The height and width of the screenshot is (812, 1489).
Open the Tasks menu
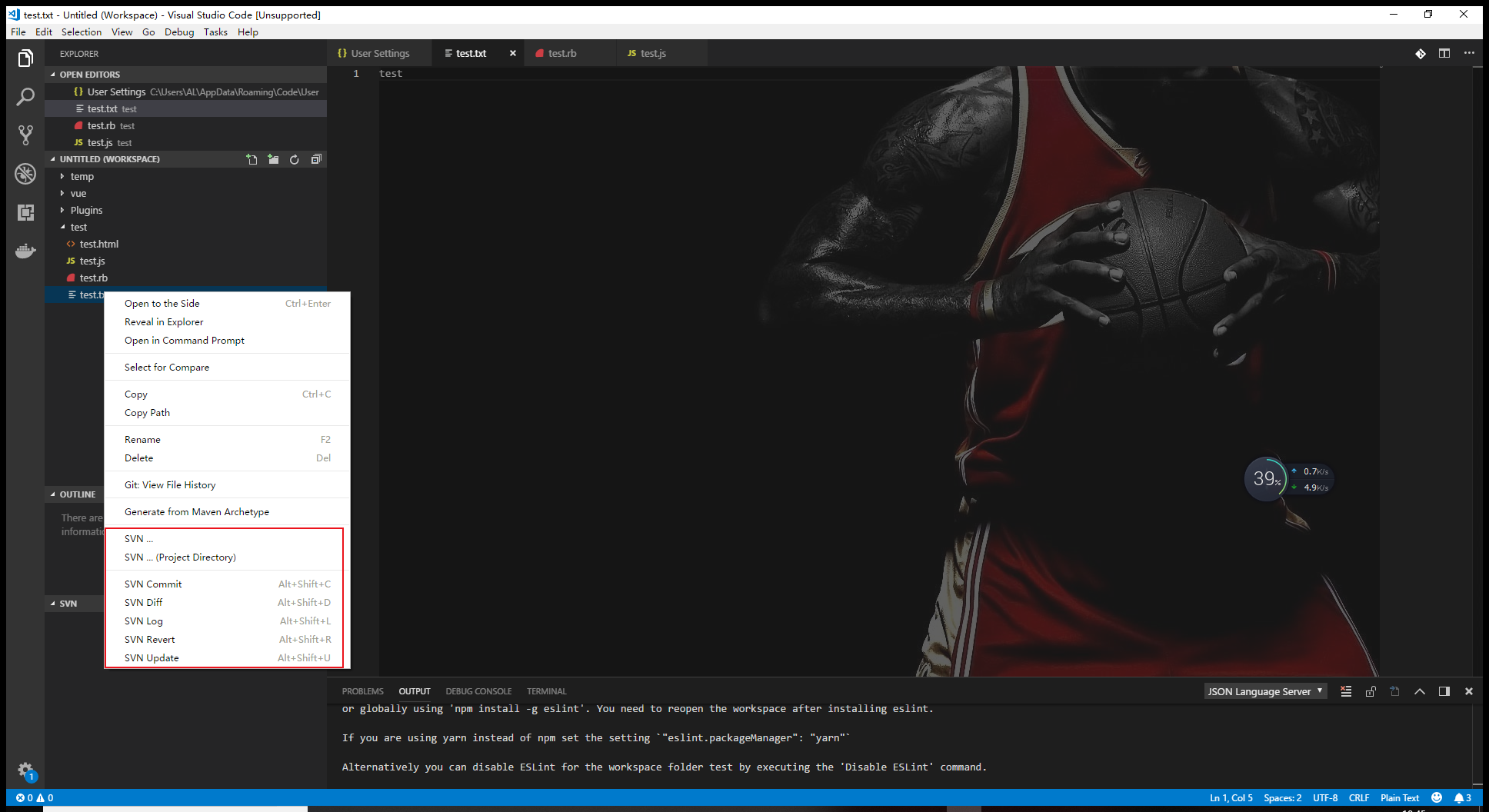[215, 32]
